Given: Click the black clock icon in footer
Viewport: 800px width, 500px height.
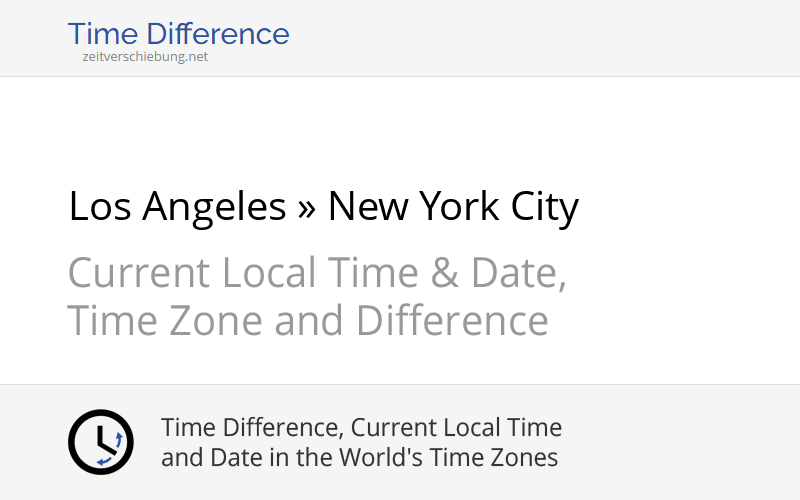Looking at the screenshot, I should (100, 442).
